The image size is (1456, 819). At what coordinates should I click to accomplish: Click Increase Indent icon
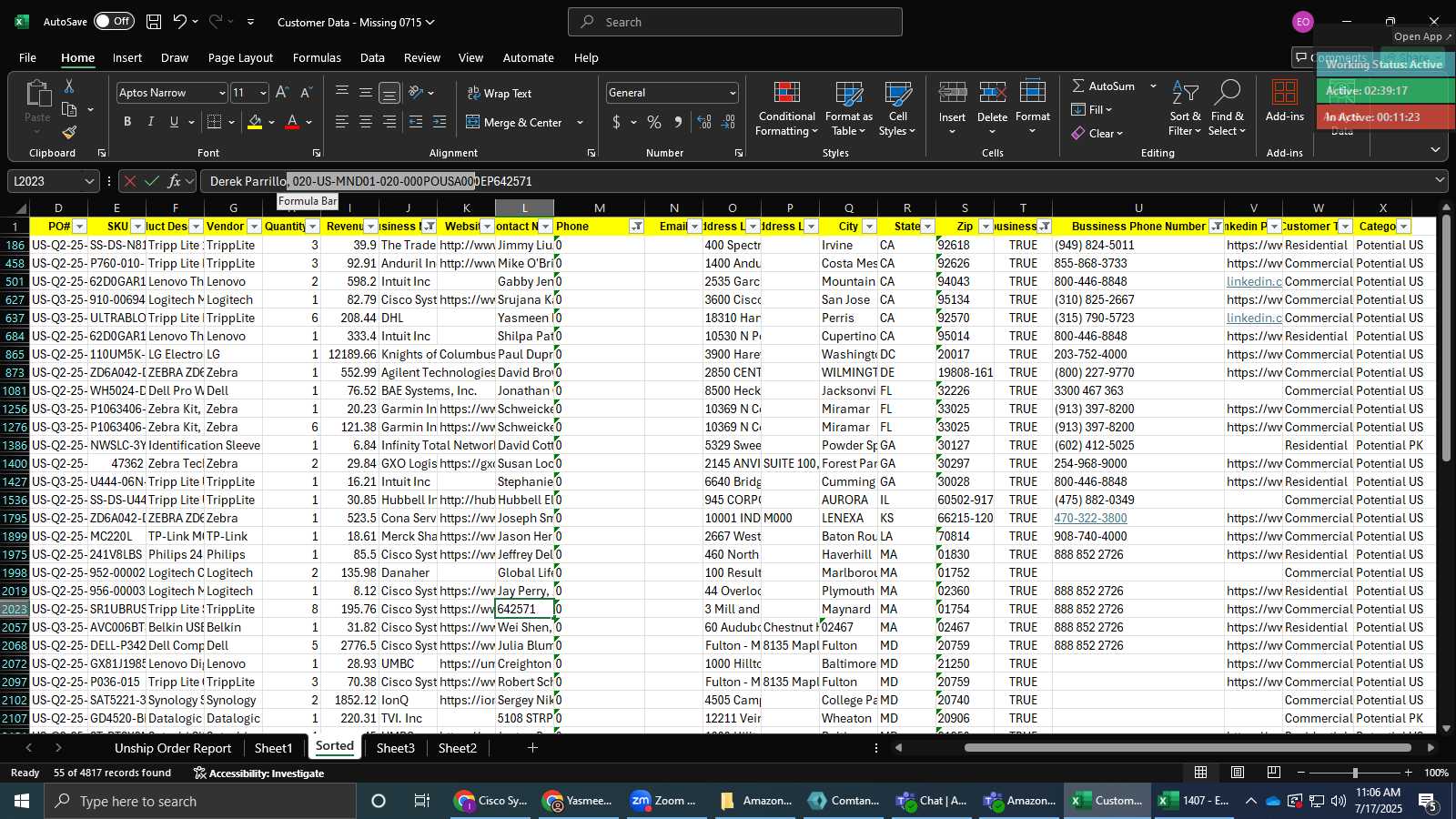click(440, 122)
